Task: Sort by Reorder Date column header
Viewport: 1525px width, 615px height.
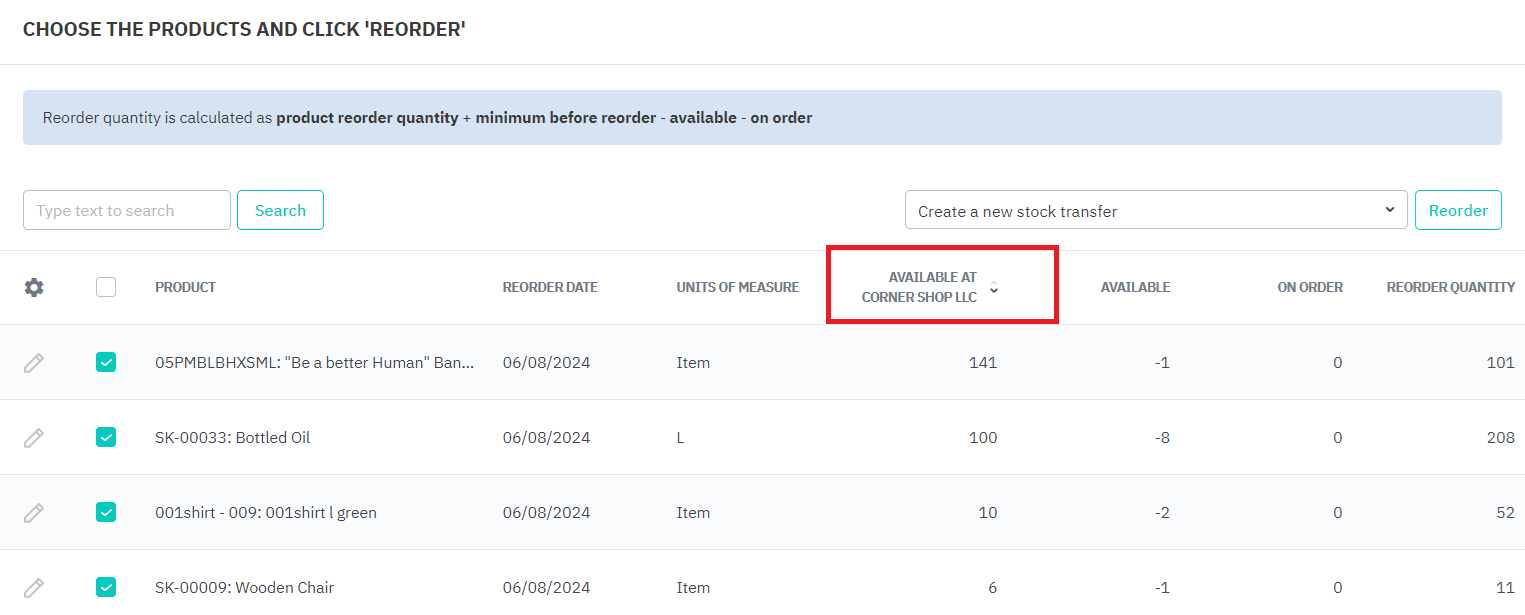Action: point(550,288)
